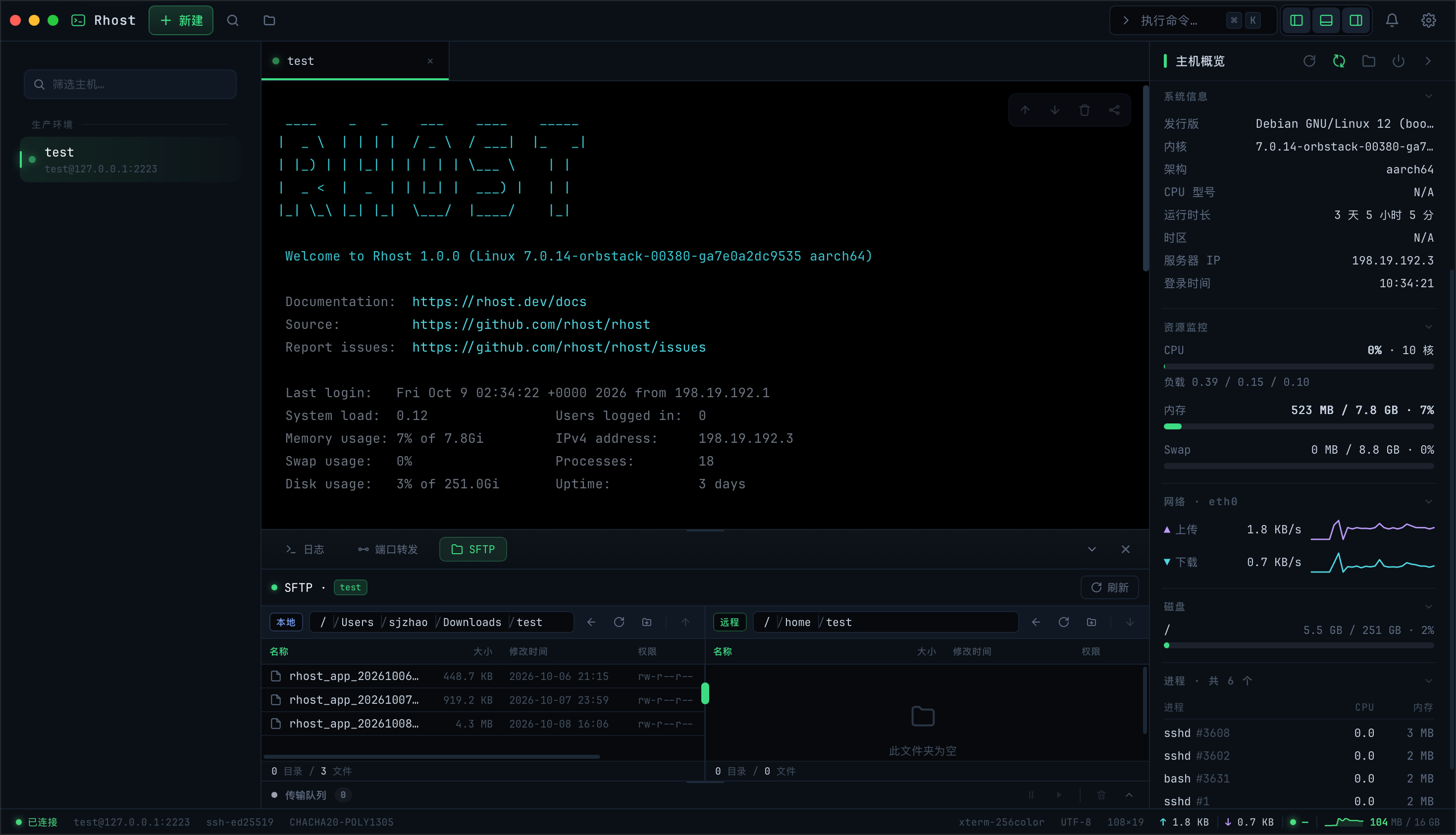Viewport: 1456px width, 835px height.
Task: Click the 刷新 button in SFTP
Action: click(x=1110, y=587)
